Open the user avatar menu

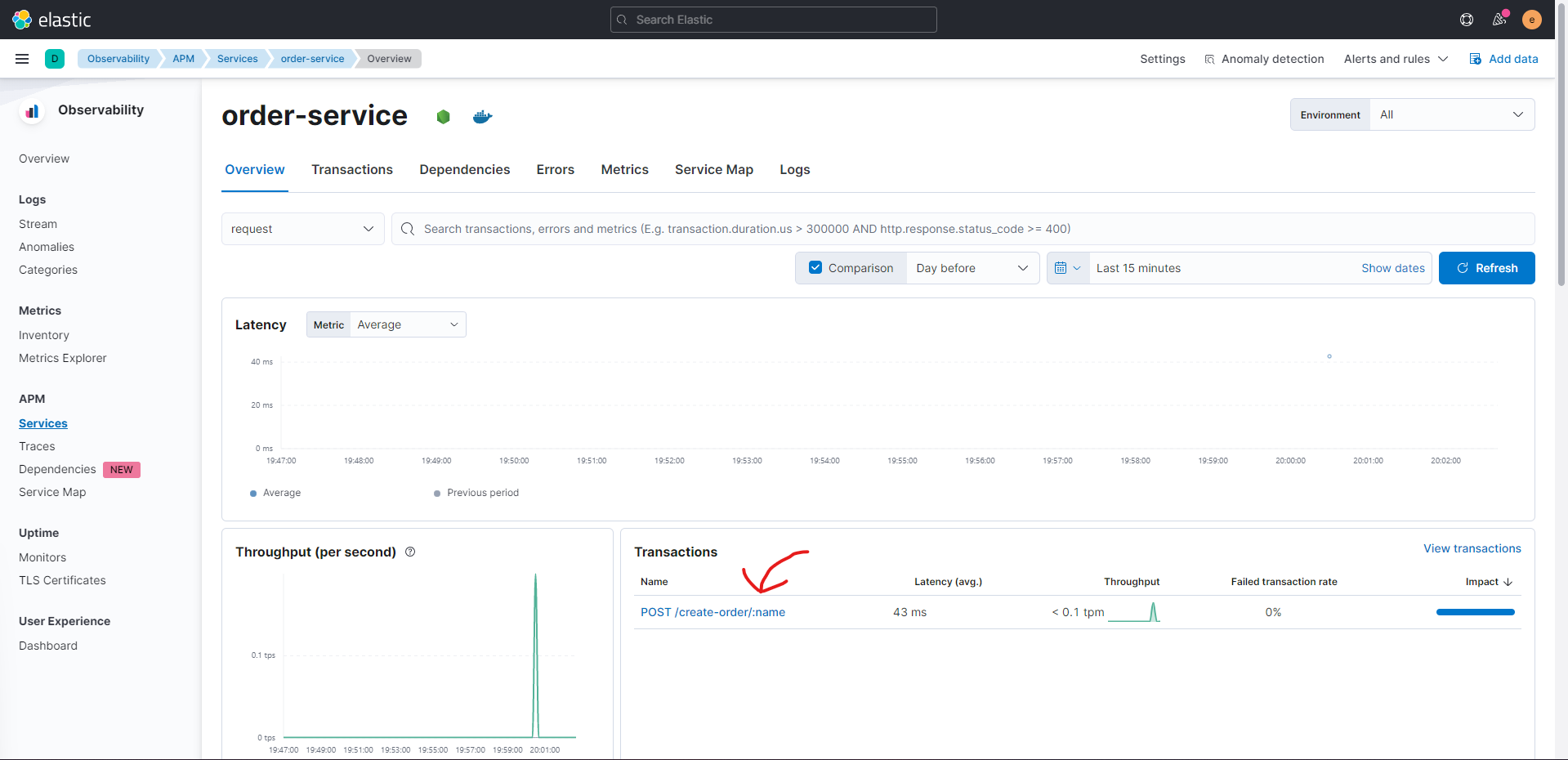coord(1532,20)
